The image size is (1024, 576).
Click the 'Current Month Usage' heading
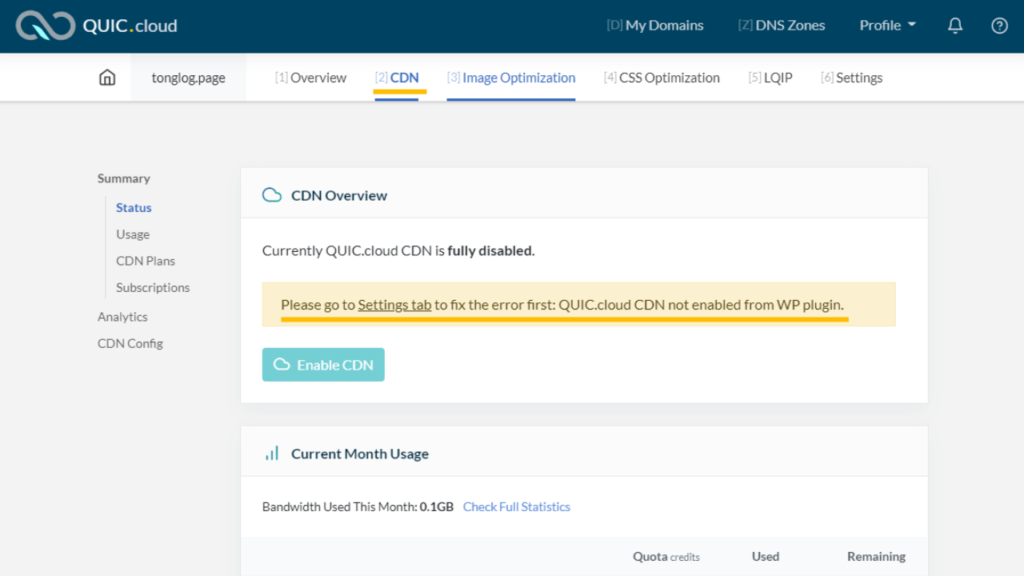click(x=360, y=453)
